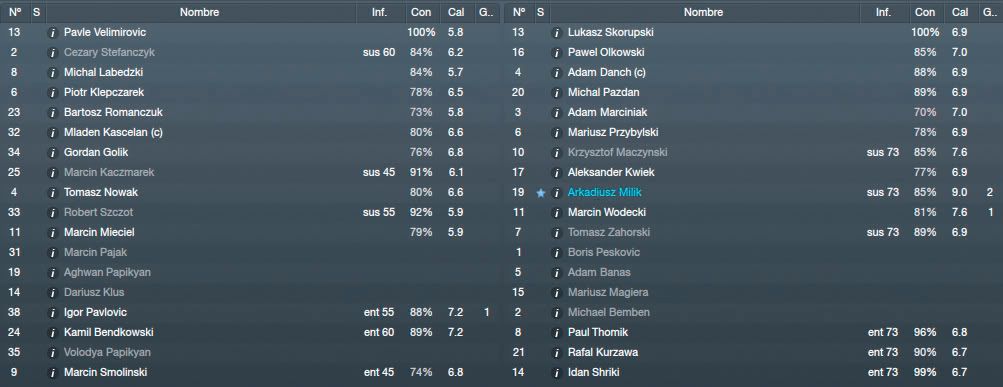Click the star icon beside Arkadiusz Milik

click(x=541, y=193)
